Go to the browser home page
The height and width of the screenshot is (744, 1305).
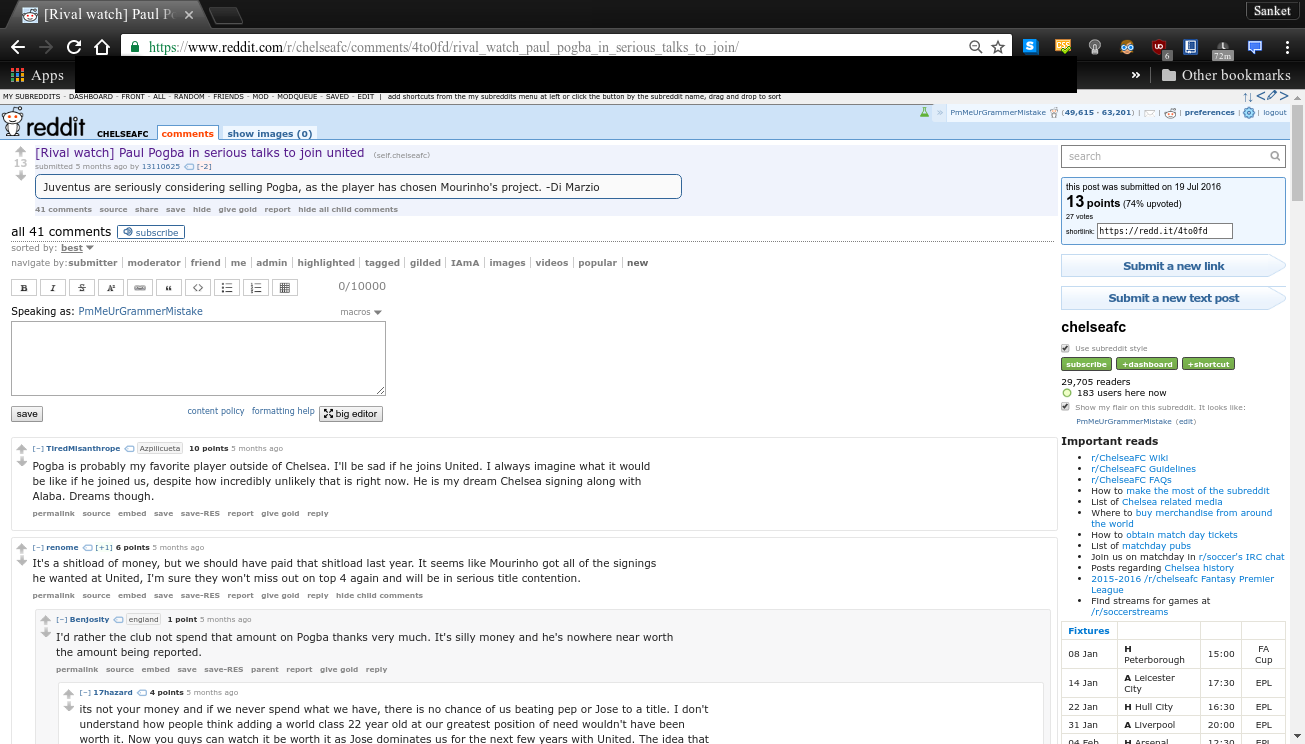(x=102, y=47)
